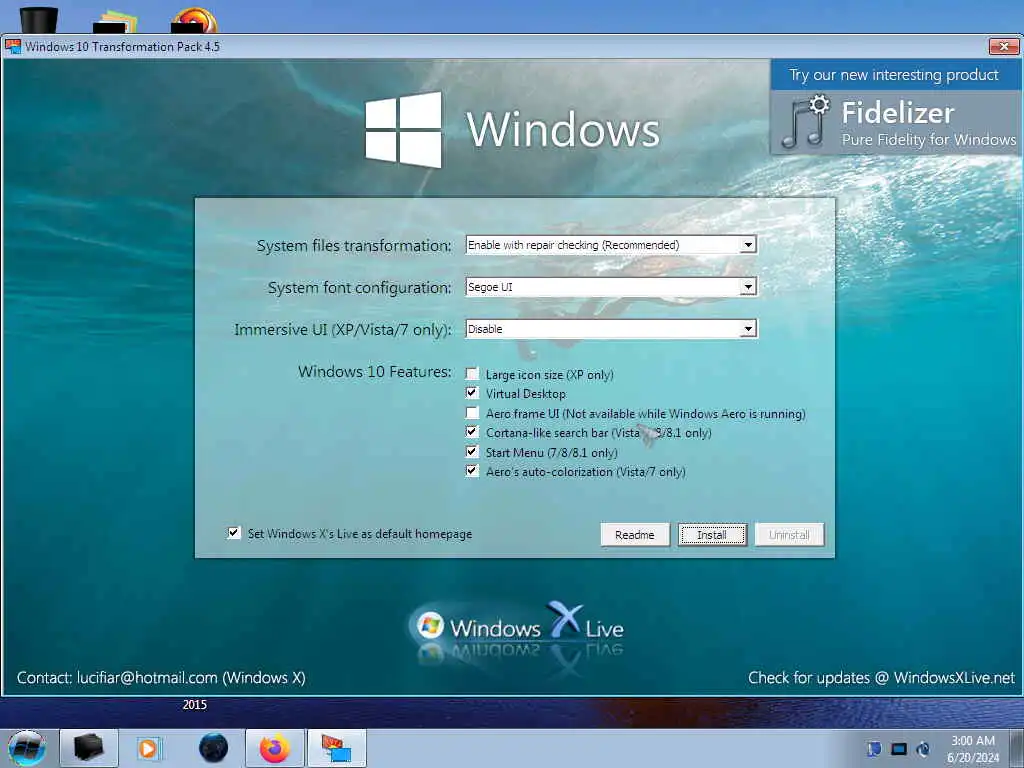Enable Large icon size (XP only)
Viewport: 1024px width, 768px height.
tap(472, 374)
